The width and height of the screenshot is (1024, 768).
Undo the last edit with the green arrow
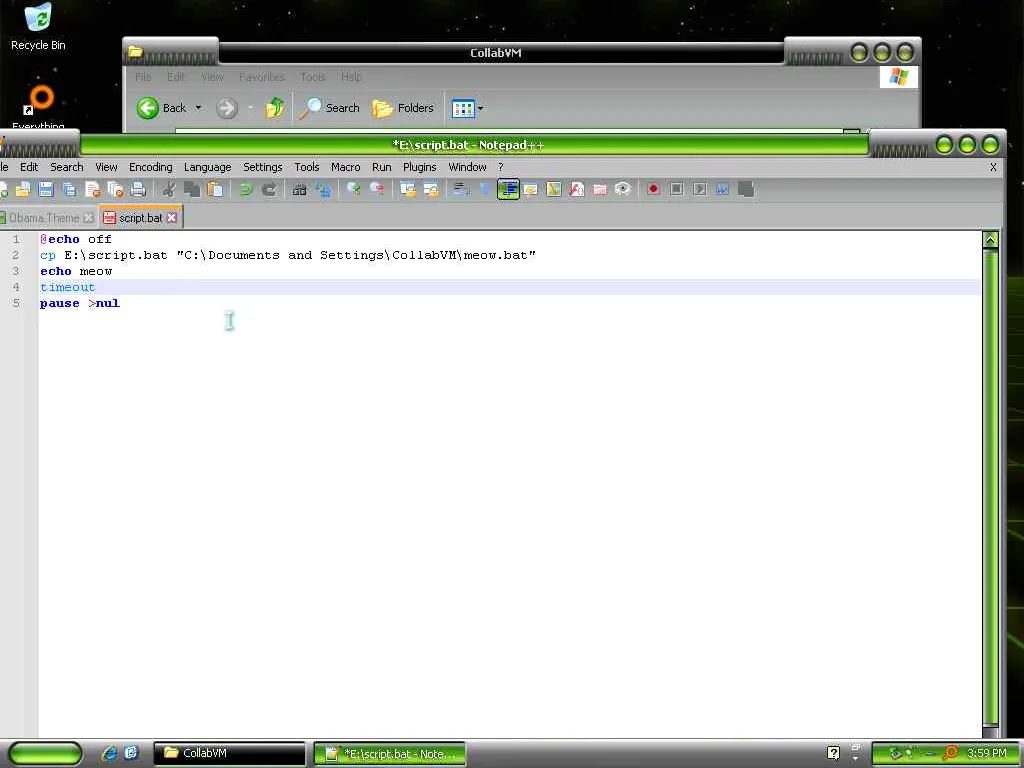coord(246,189)
